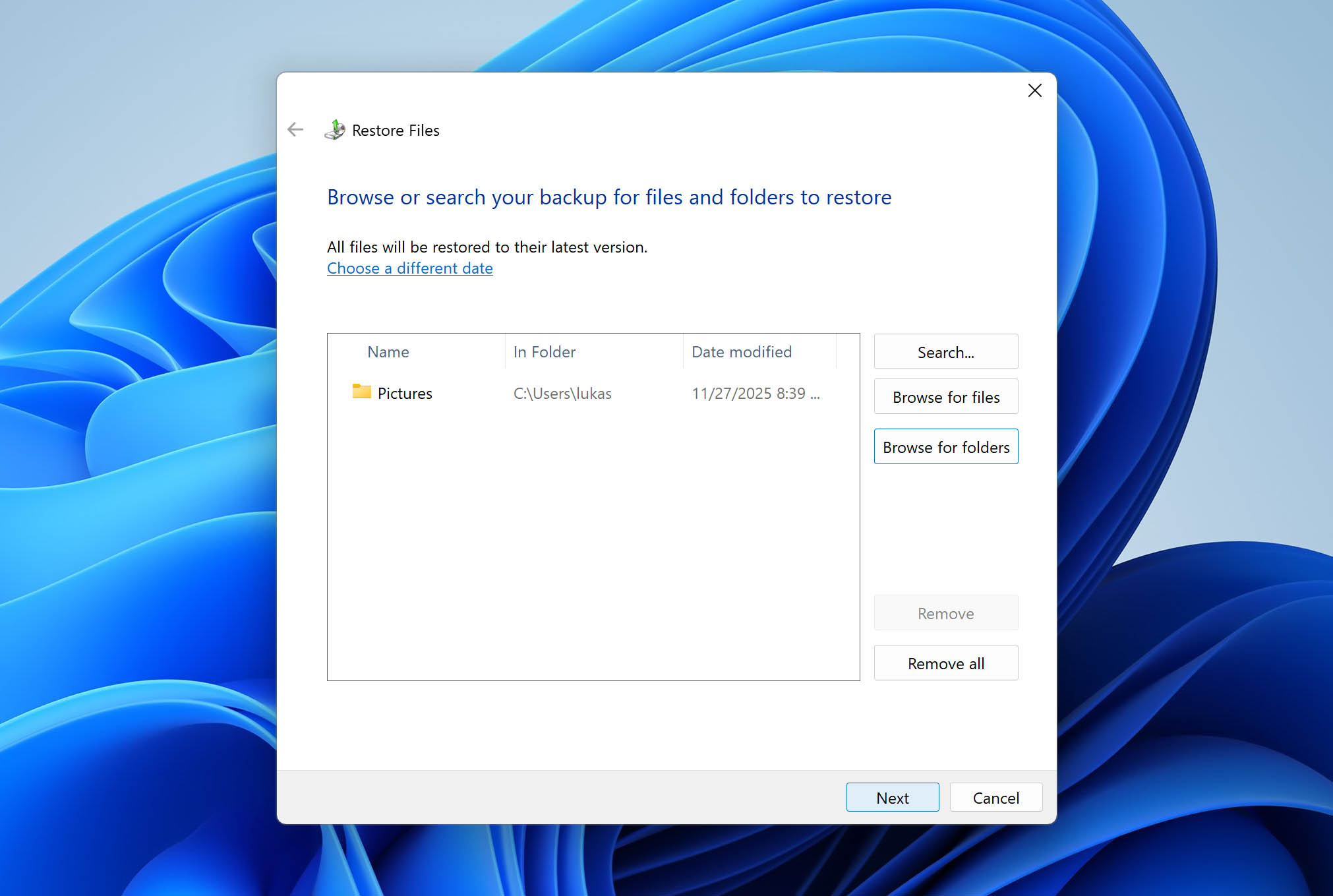Sort list by Date modified column header
Screen dimensions: 1333x896
coord(741,351)
